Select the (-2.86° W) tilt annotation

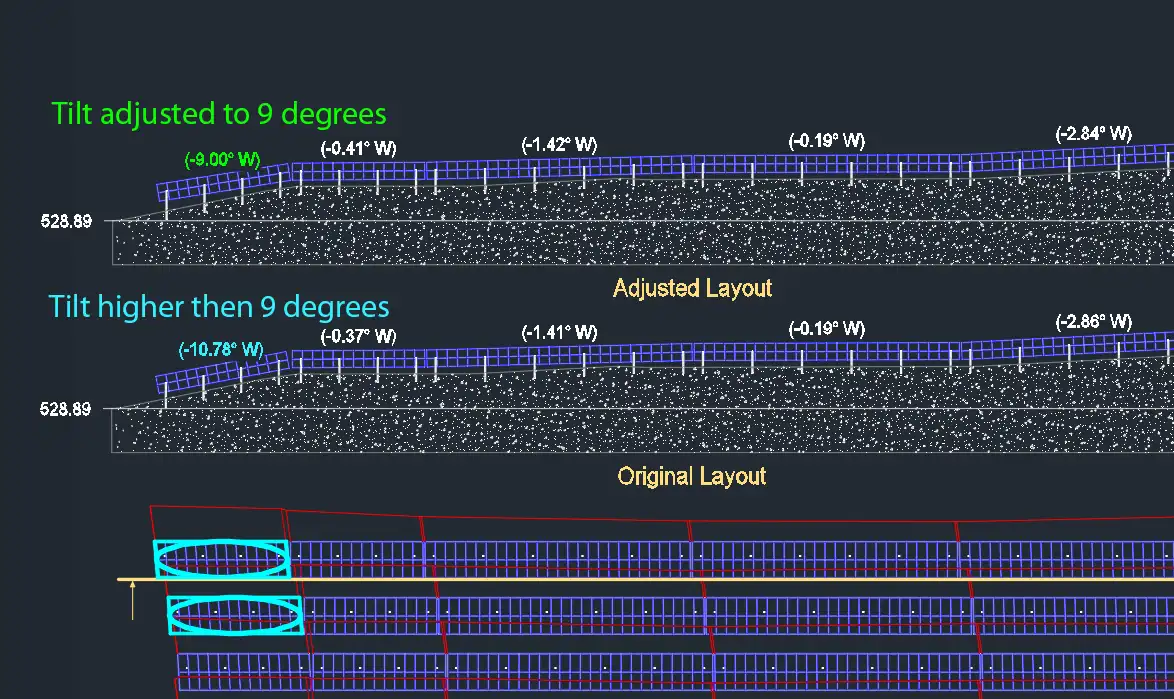[1093, 322]
